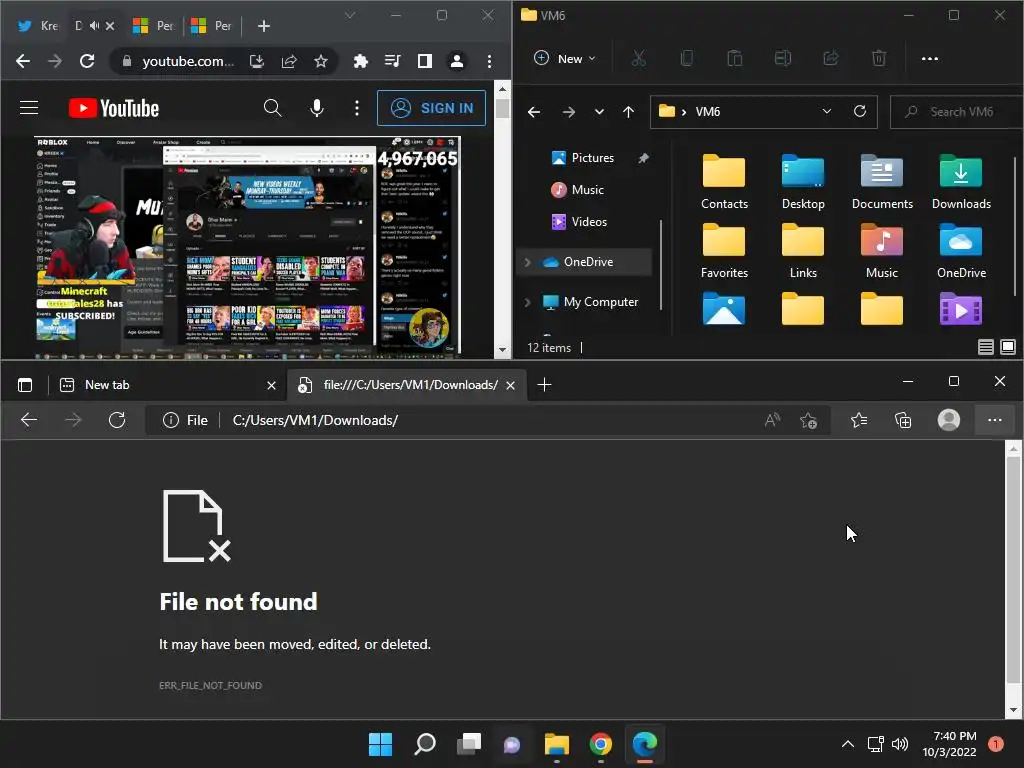Select Music in Explorer sidebar

[577, 189]
